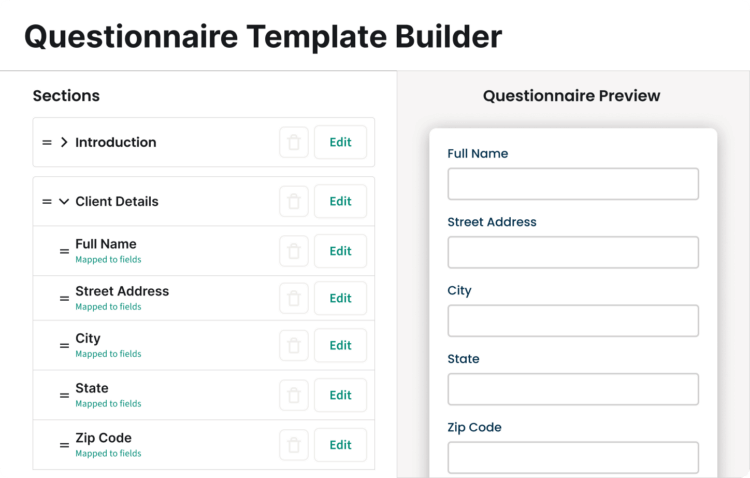Click the Full Name preview input
750x478 pixels.
pos(572,184)
